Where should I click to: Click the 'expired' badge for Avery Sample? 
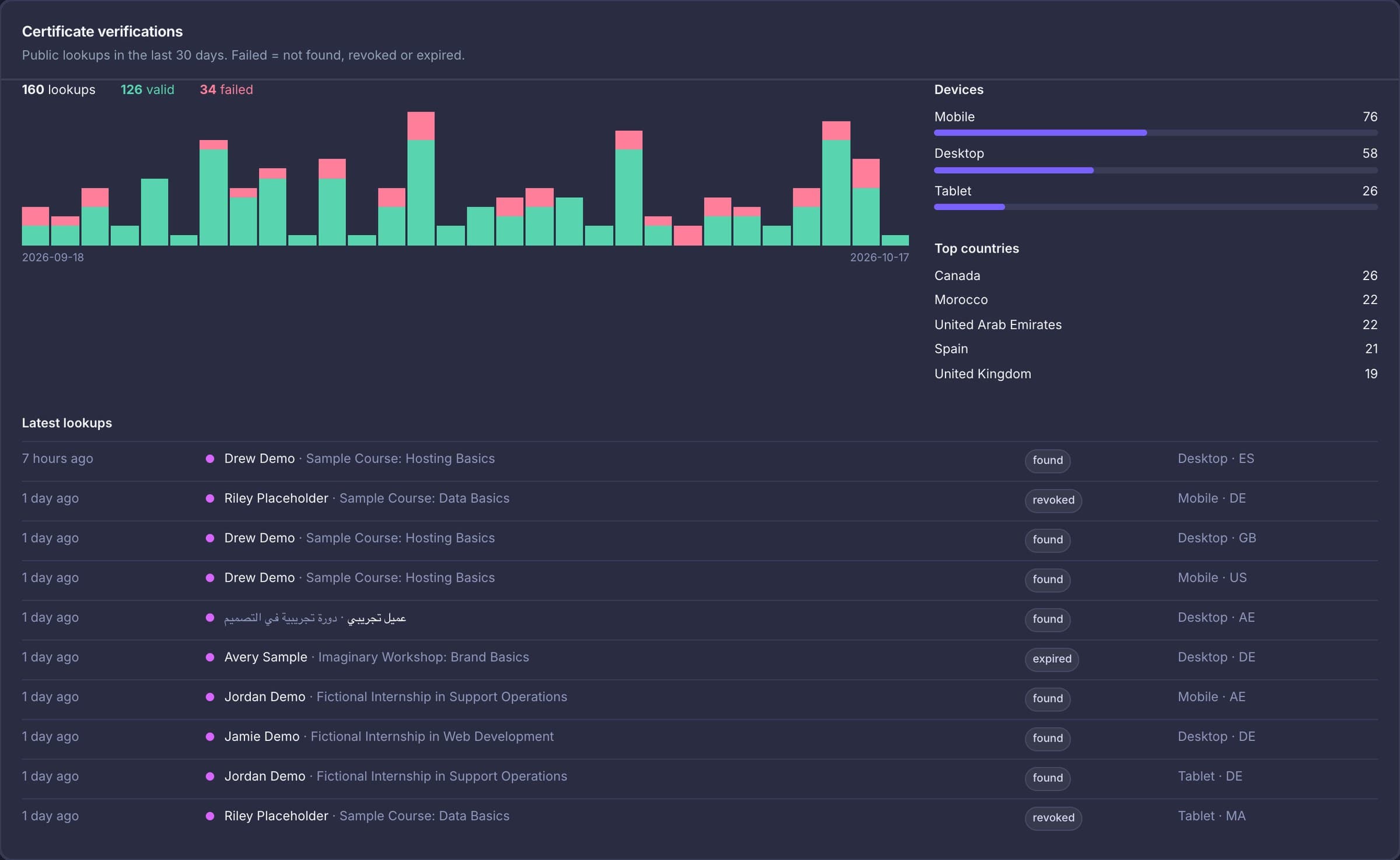point(1052,659)
